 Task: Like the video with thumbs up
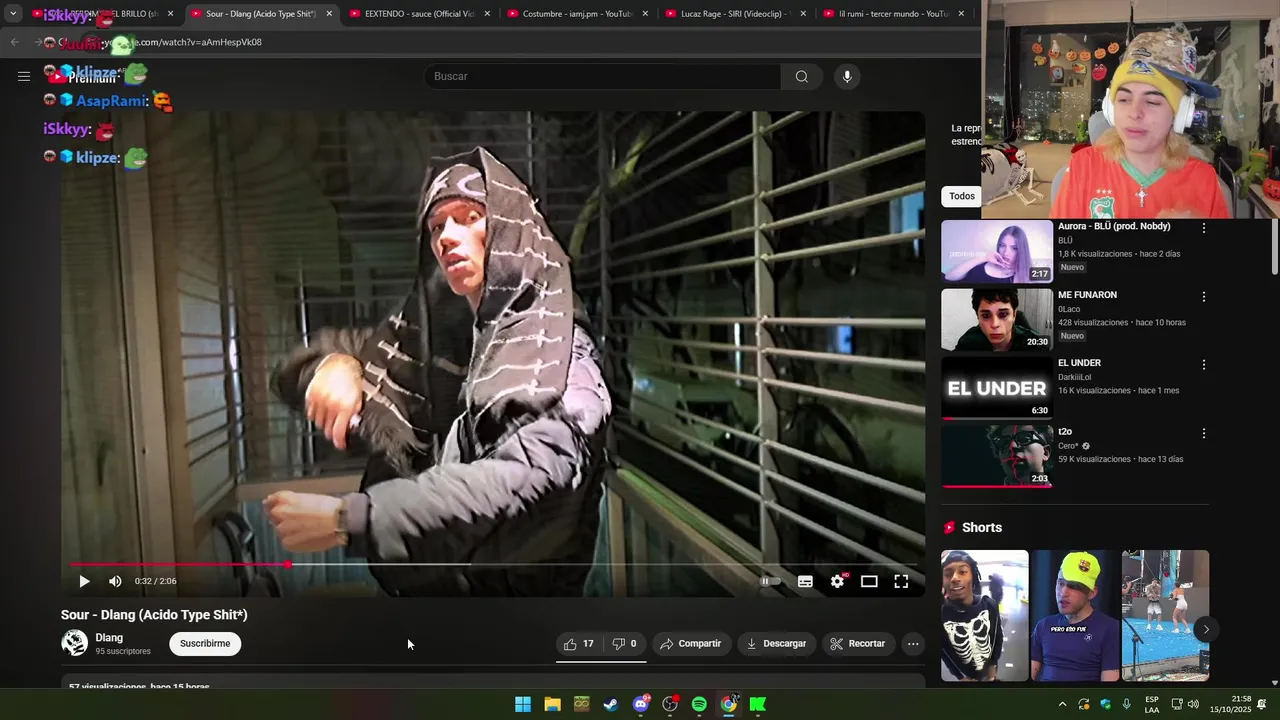[x=579, y=644]
